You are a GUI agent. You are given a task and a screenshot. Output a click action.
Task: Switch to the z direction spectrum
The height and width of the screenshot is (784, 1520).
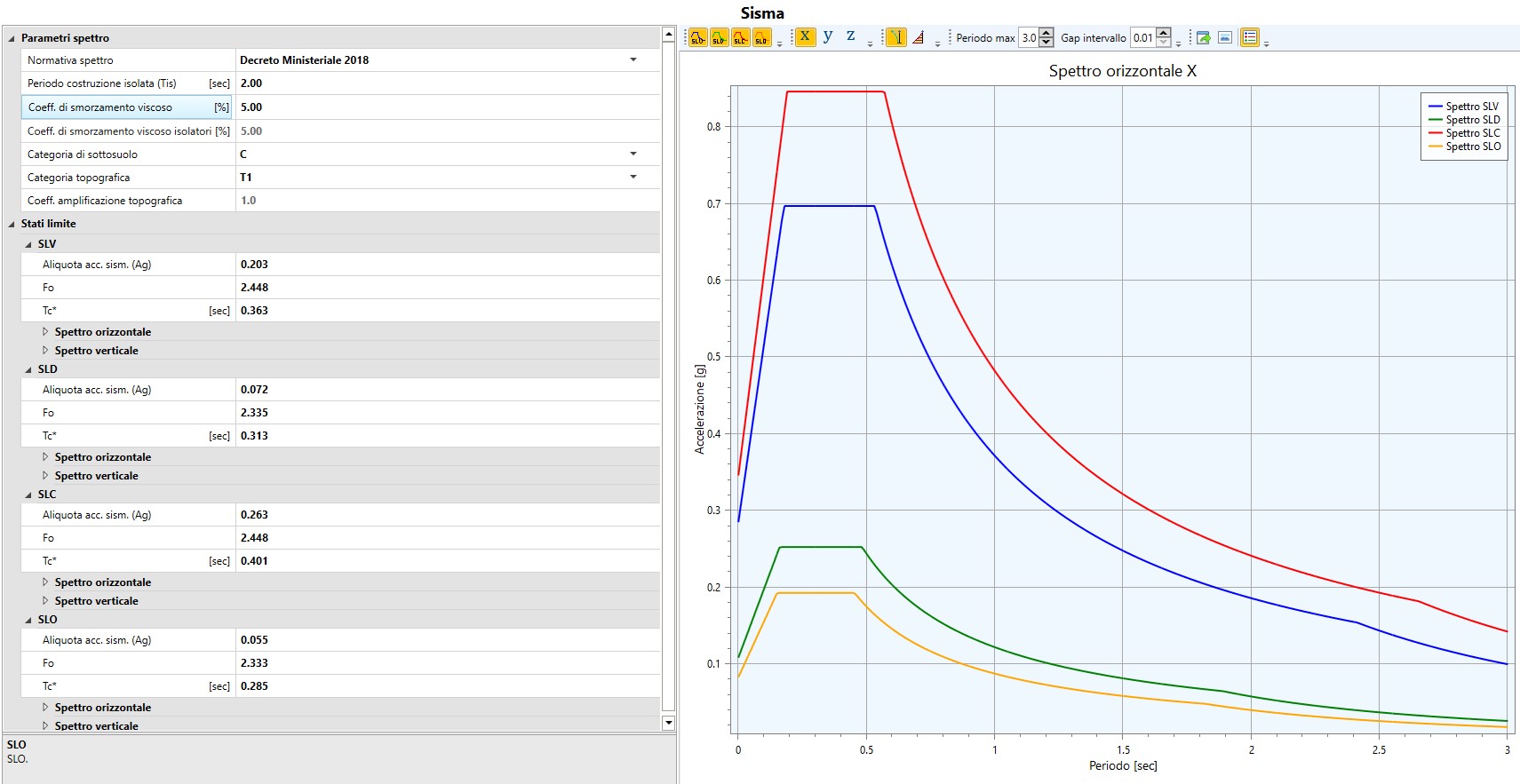(850, 36)
